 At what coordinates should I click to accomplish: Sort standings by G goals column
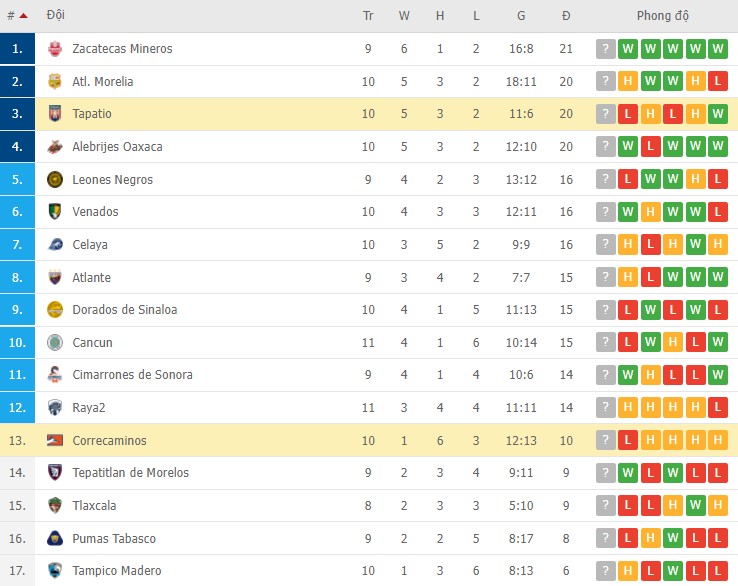pos(521,16)
